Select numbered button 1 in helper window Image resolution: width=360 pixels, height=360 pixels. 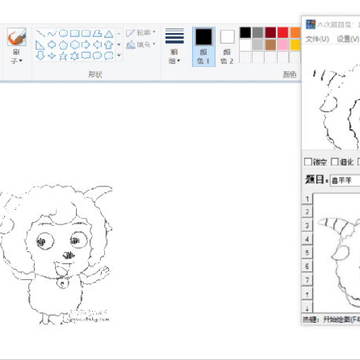pos(307,199)
